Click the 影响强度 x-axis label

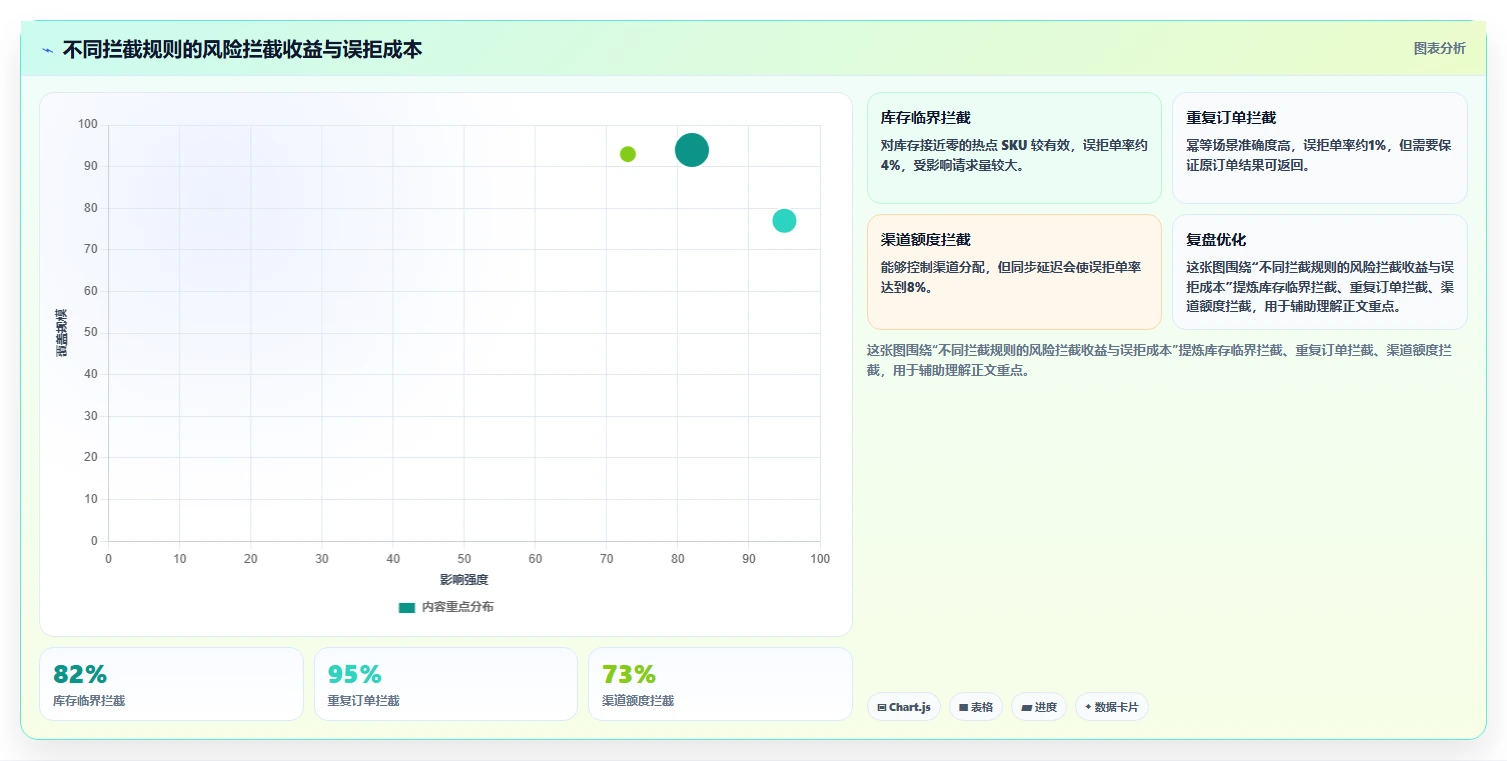click(464, 580)
